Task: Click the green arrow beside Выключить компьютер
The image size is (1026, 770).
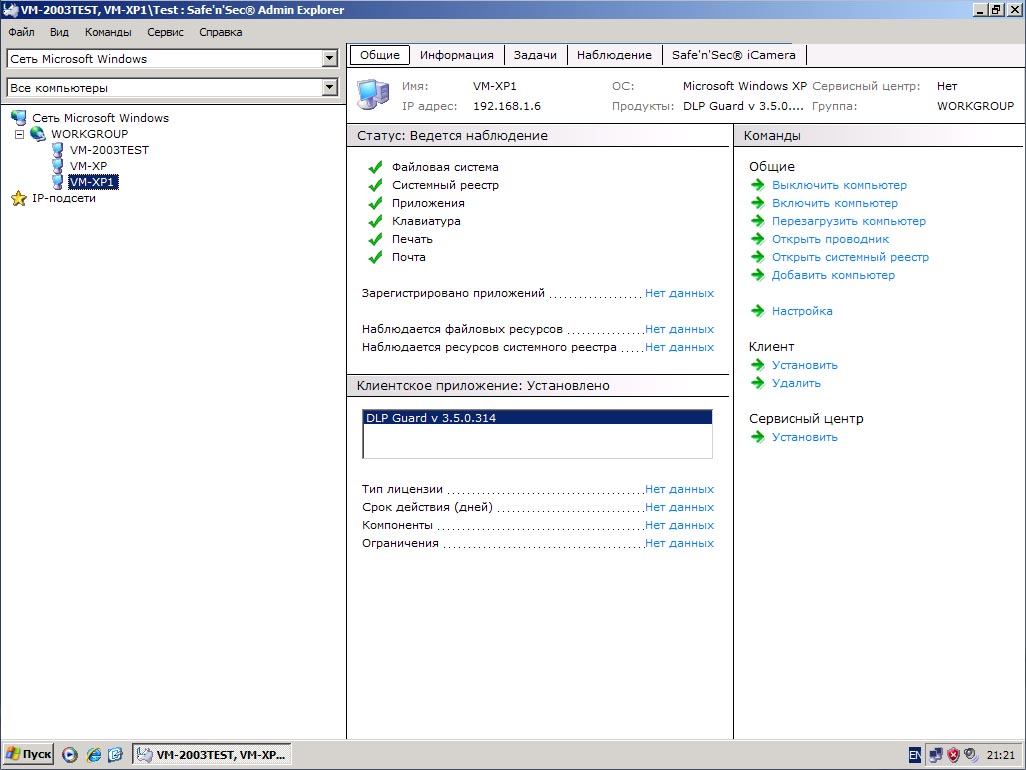Action: (758, 185)
